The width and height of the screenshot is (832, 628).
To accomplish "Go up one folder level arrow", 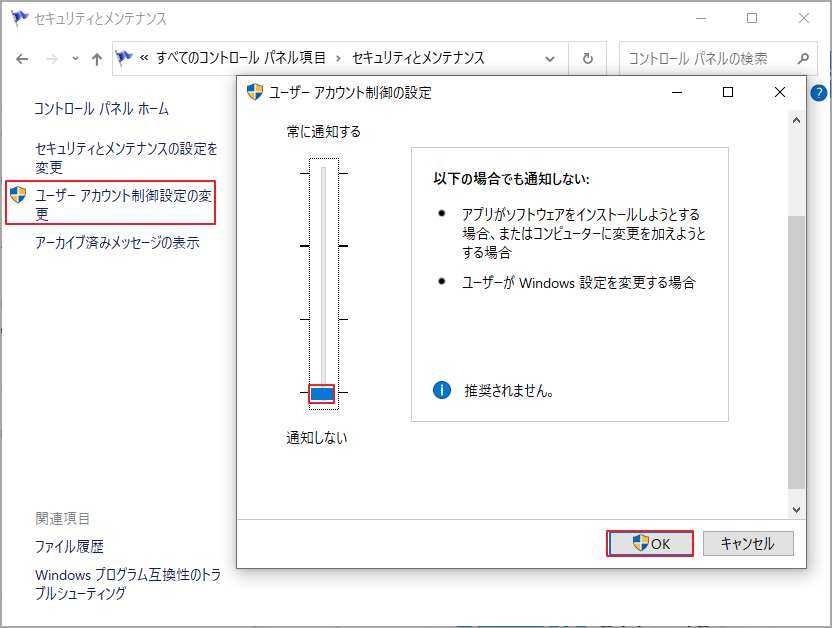I will (x=97, y=59).
